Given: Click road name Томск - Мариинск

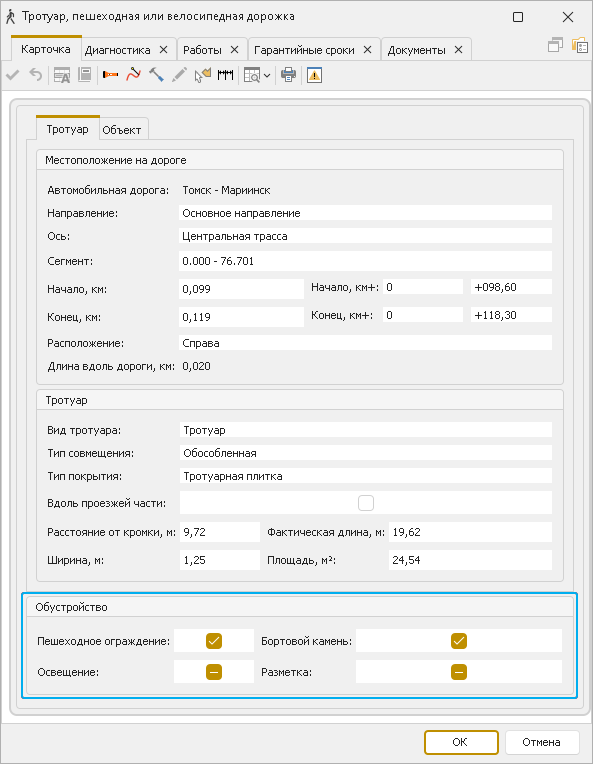Looking at the screenshot, I should coord(226,190).
